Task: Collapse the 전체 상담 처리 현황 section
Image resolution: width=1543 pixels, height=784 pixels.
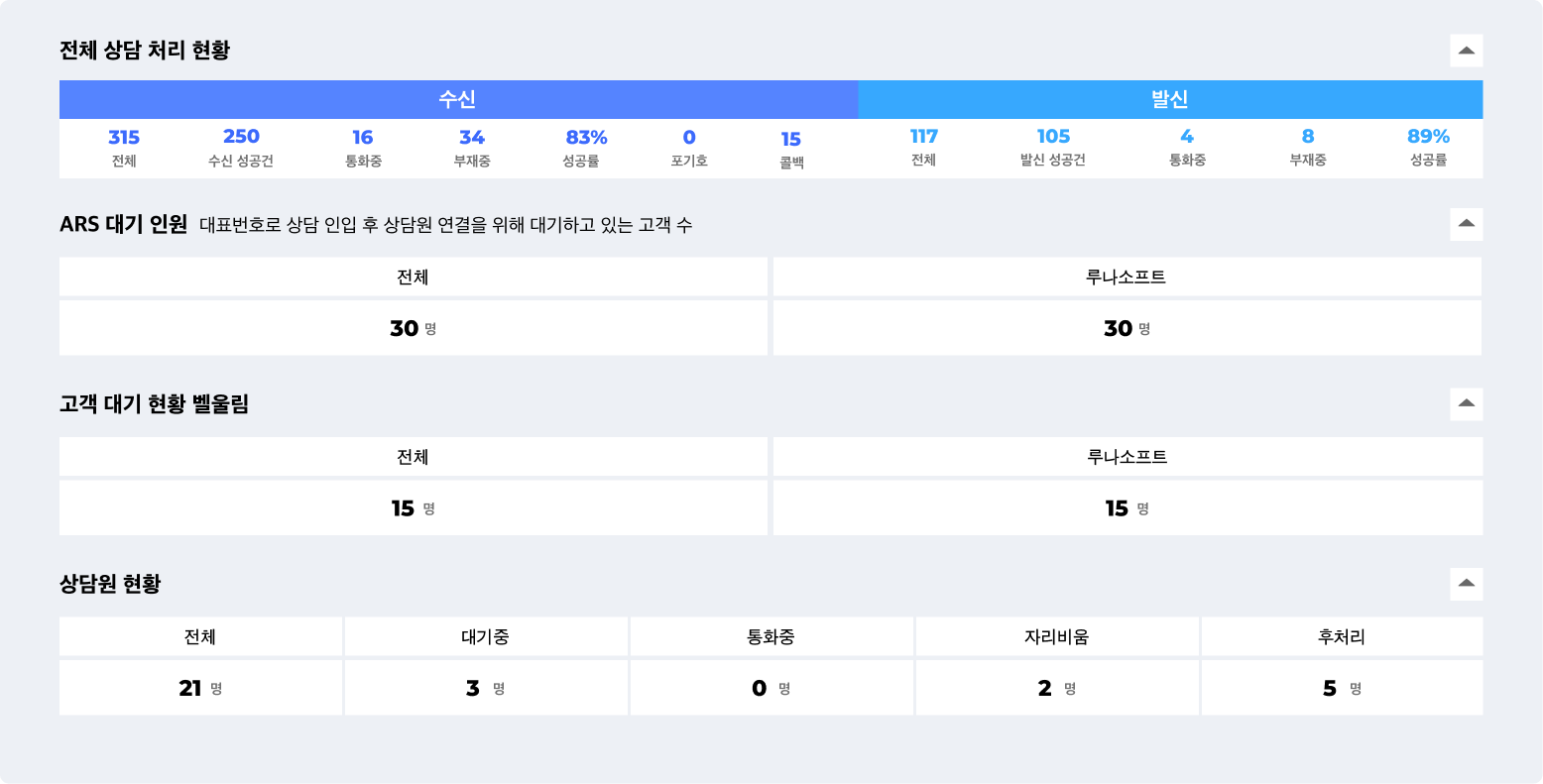Action: click(1466, 51)
